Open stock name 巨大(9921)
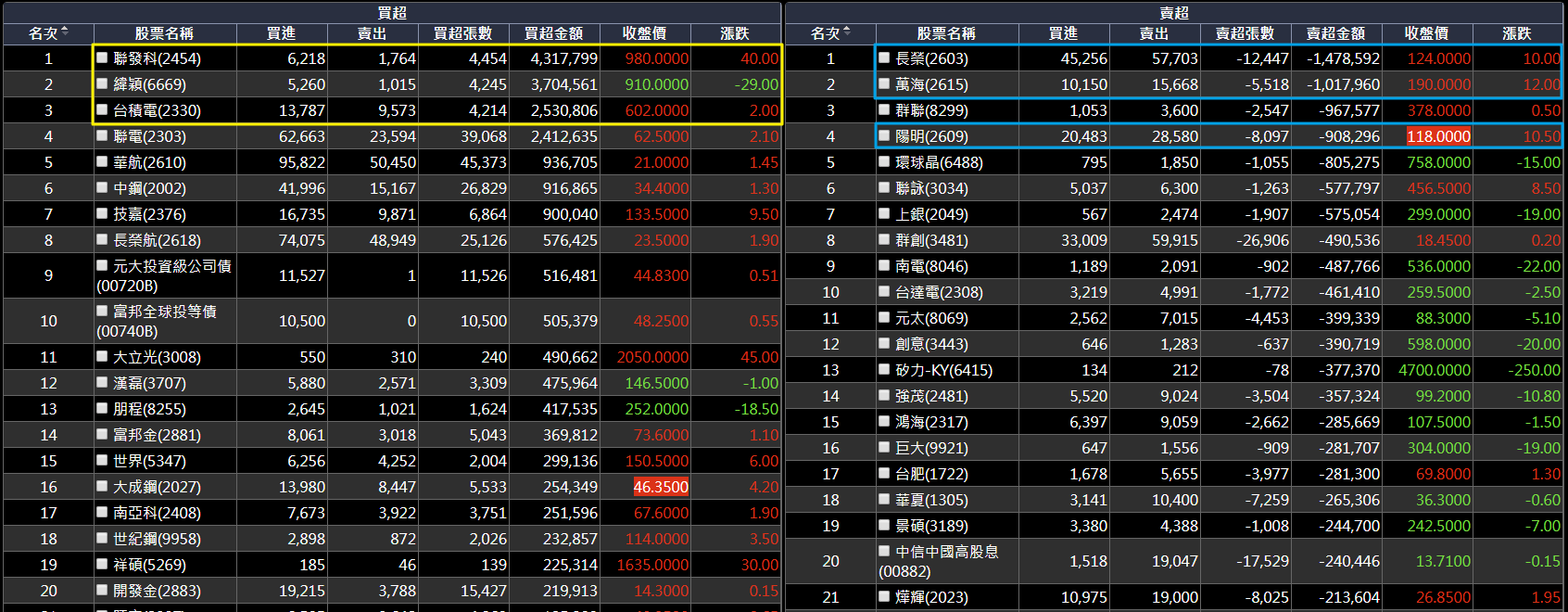The width and height of the screenshot is (1568, 612). (x=931, y=448)
